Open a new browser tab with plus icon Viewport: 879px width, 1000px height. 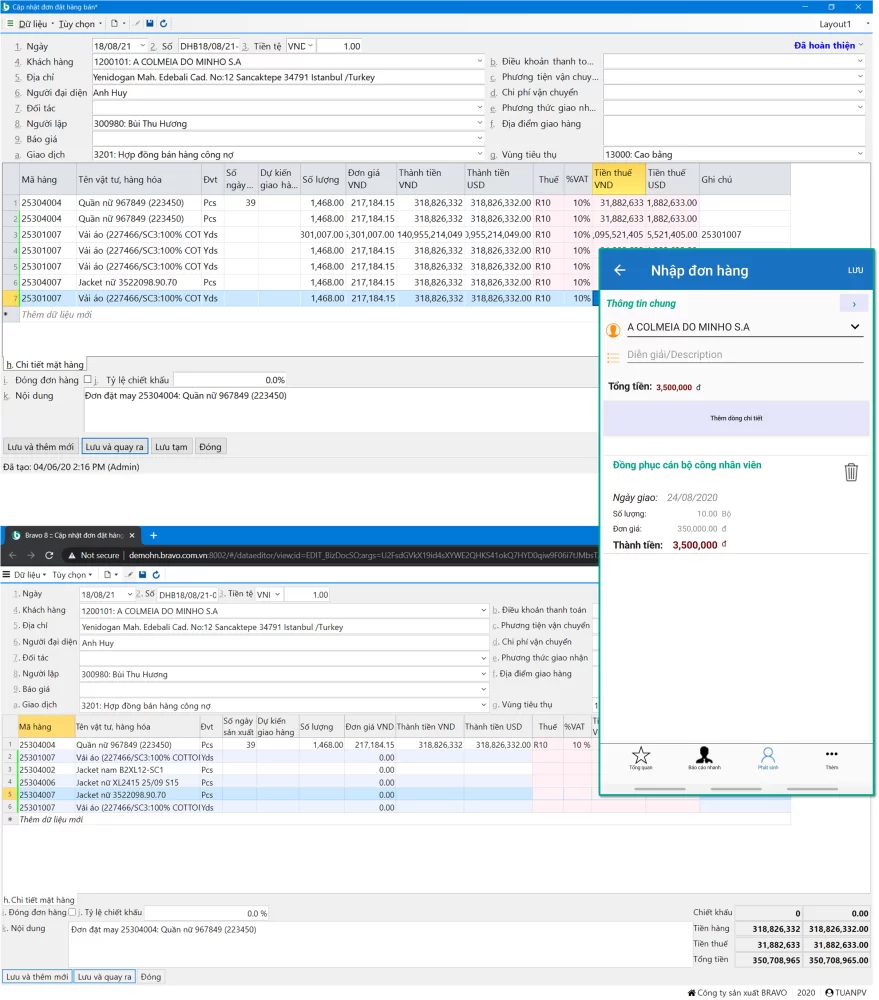[154, 536]
